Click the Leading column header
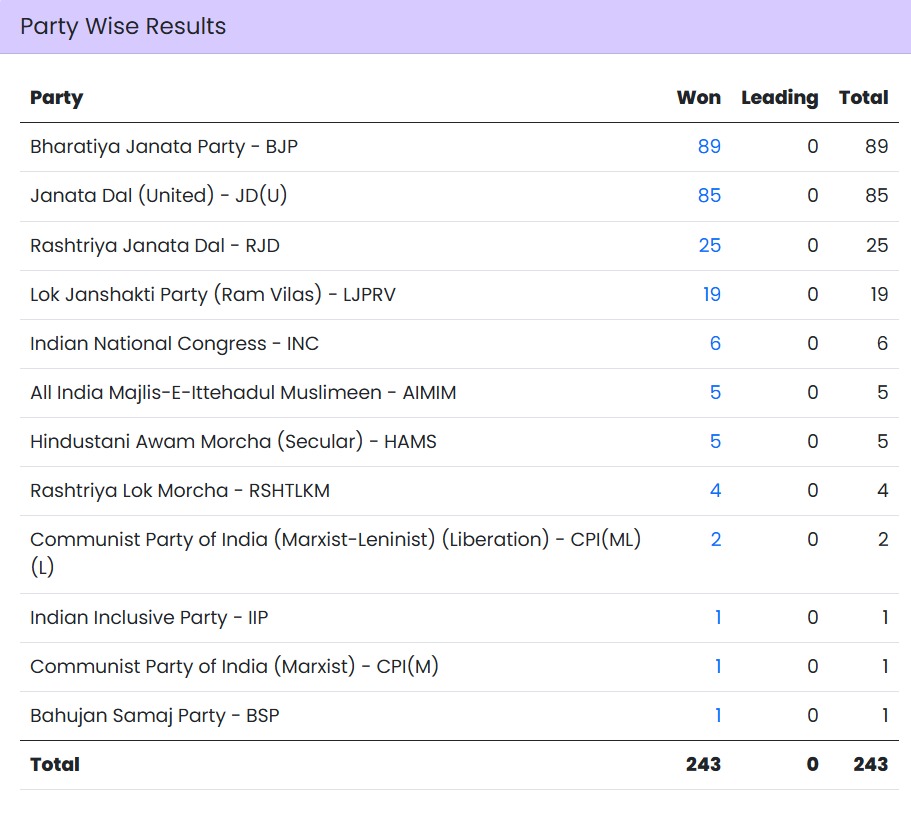Viewport: 911px width, 823px height. [779, 98]
